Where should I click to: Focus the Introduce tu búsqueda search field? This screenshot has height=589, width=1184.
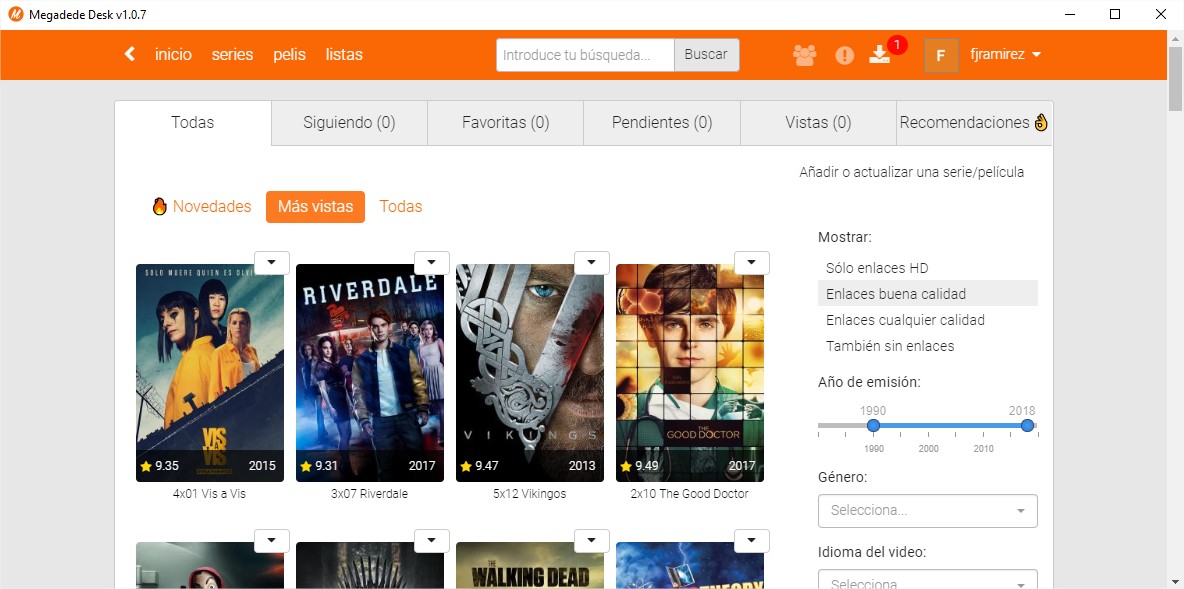point(585,54)
